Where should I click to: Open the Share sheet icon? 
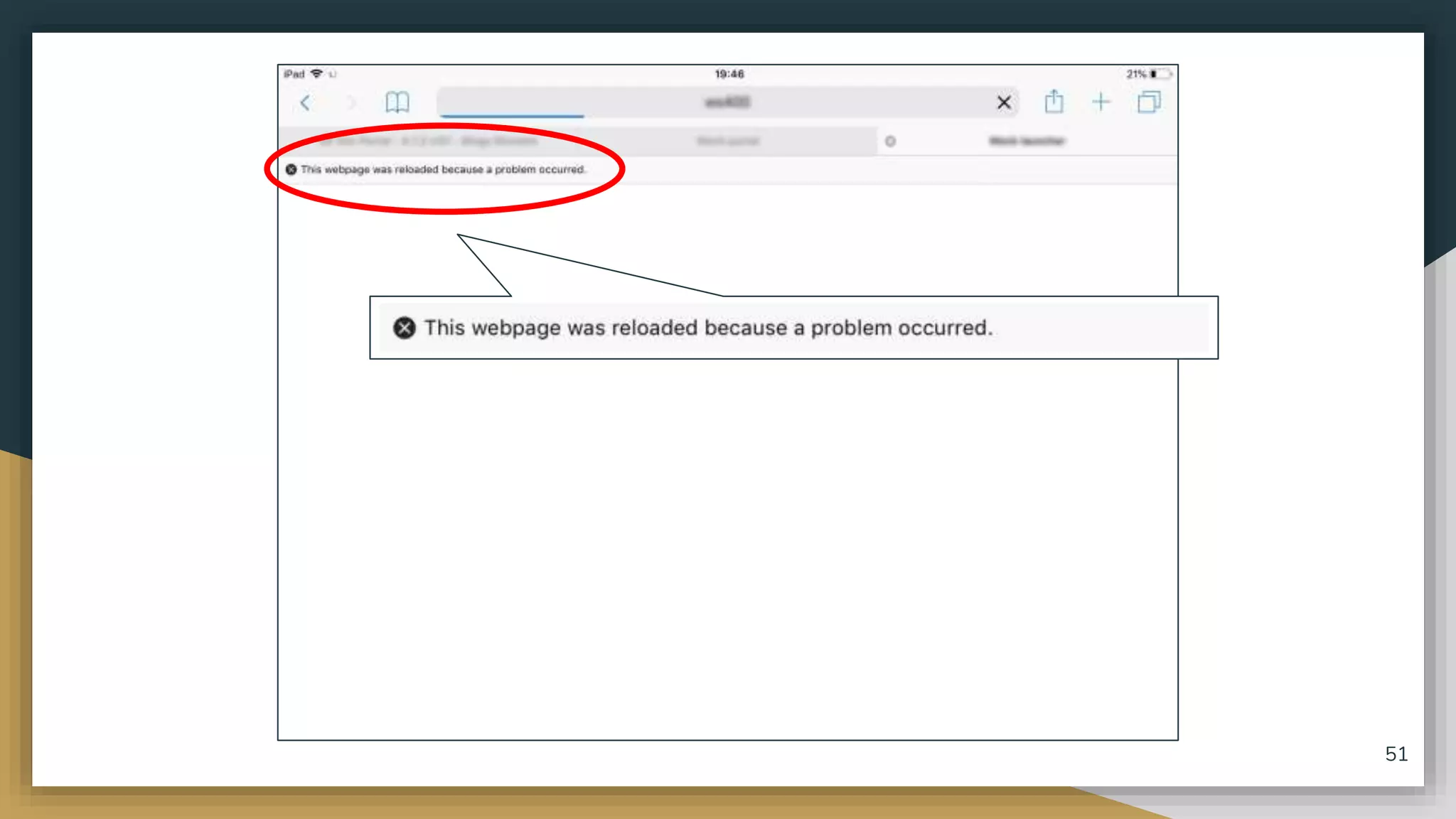[1054, 102]
